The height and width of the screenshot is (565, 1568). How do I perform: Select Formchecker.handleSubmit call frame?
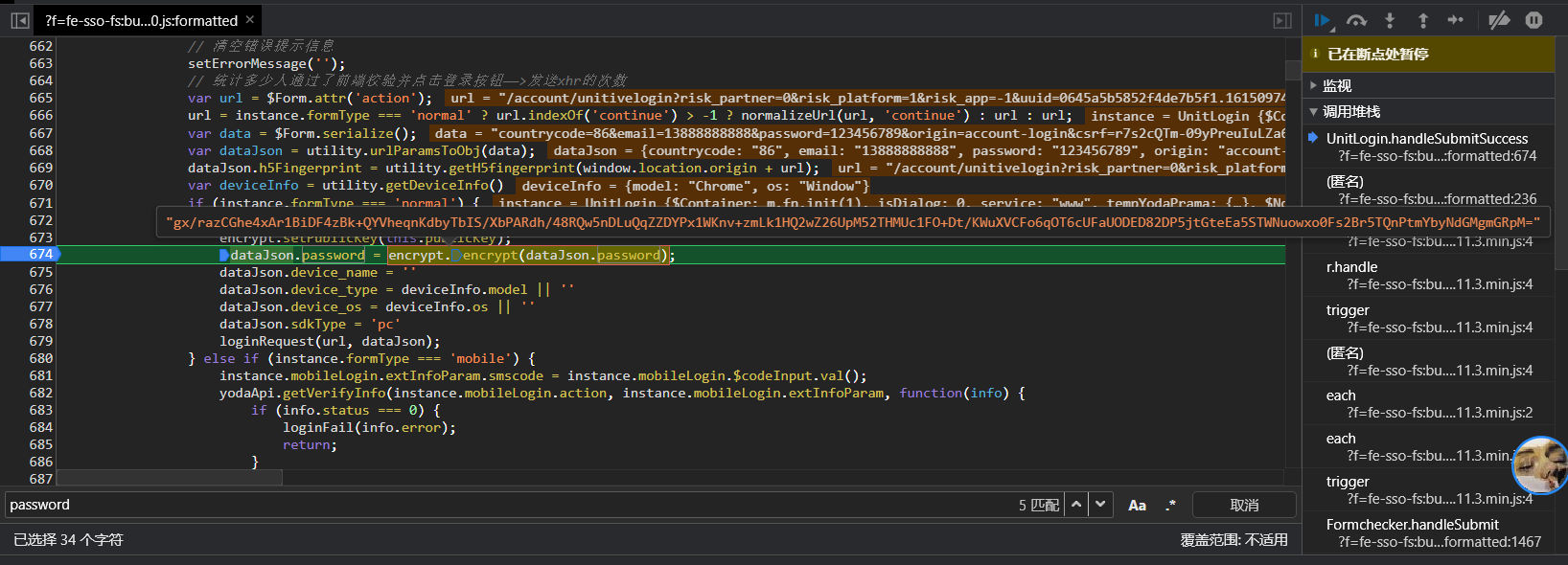click(x=1412, y=525)
